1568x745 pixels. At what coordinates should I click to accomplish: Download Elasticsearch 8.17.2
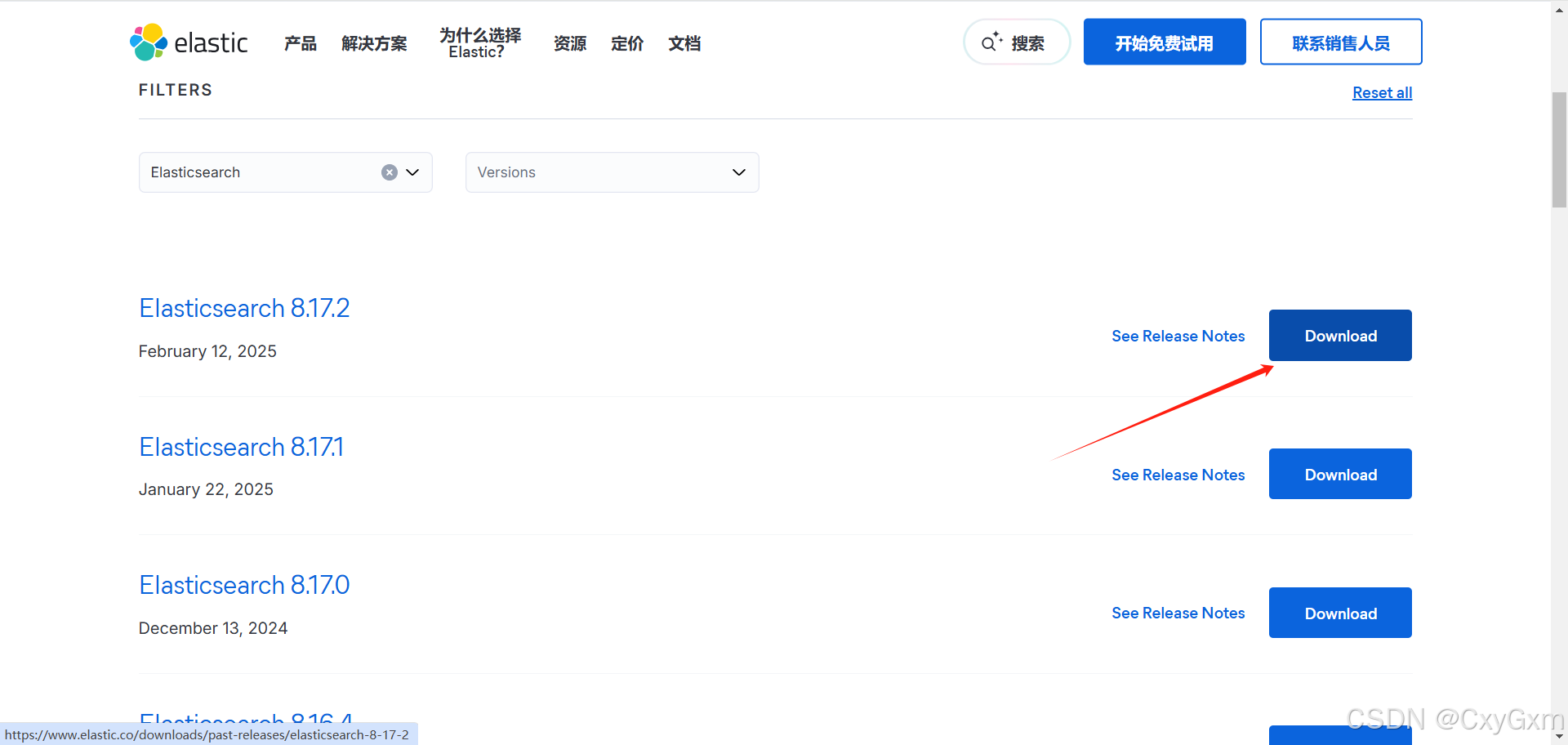click(x=1339, y=335)
